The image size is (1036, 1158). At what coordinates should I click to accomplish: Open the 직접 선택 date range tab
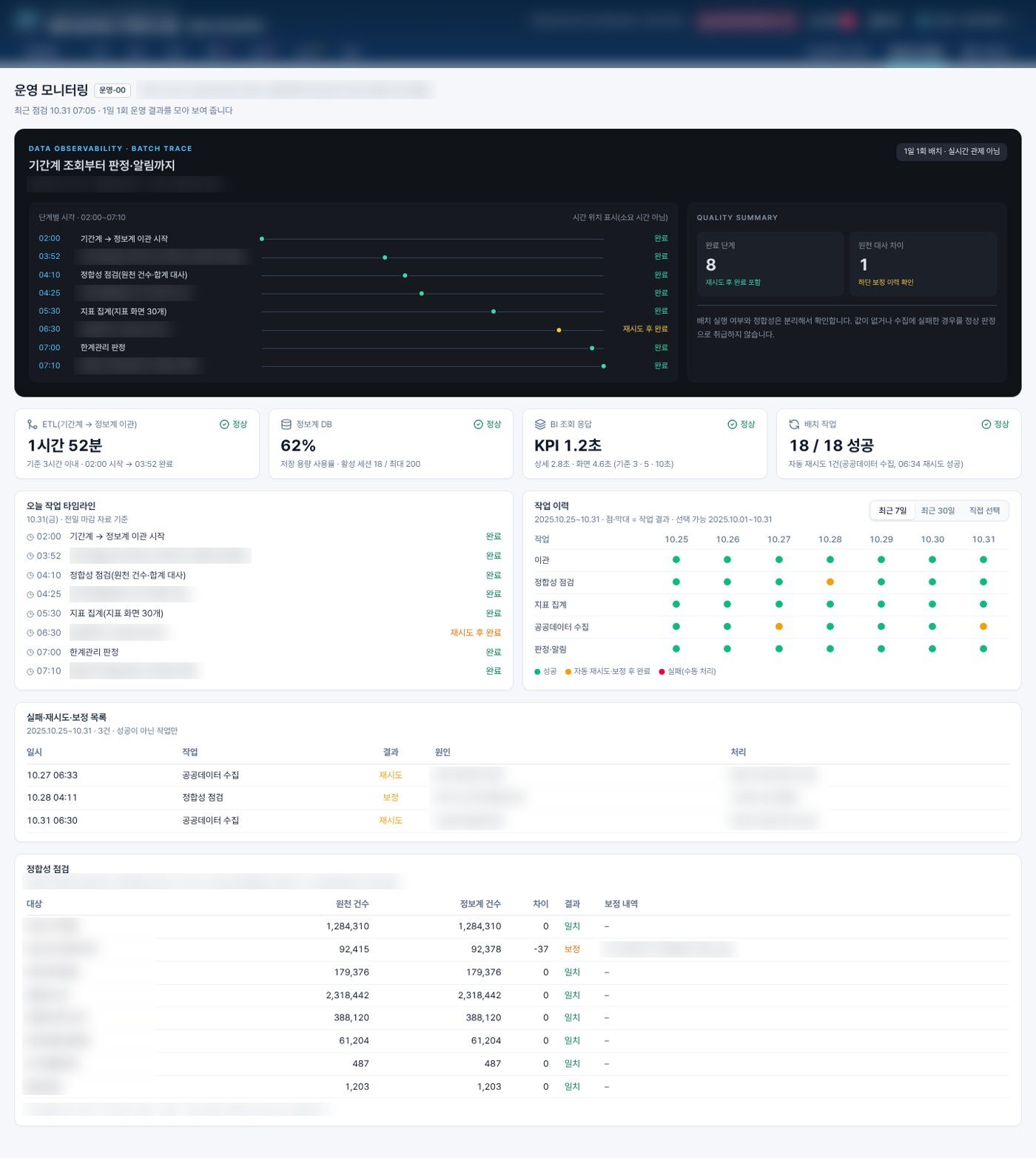pyautogui.click(x=984, y=511)
